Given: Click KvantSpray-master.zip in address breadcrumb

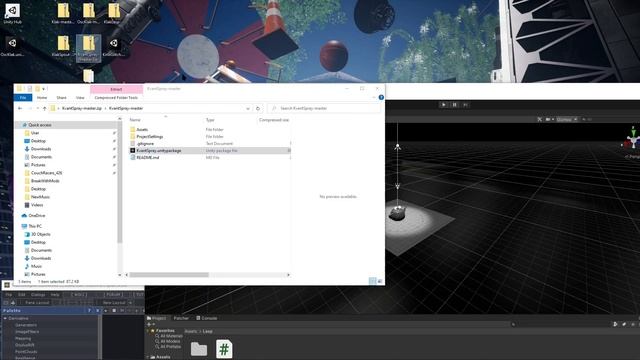Looking at the screenshot, I should pos(82,108).
